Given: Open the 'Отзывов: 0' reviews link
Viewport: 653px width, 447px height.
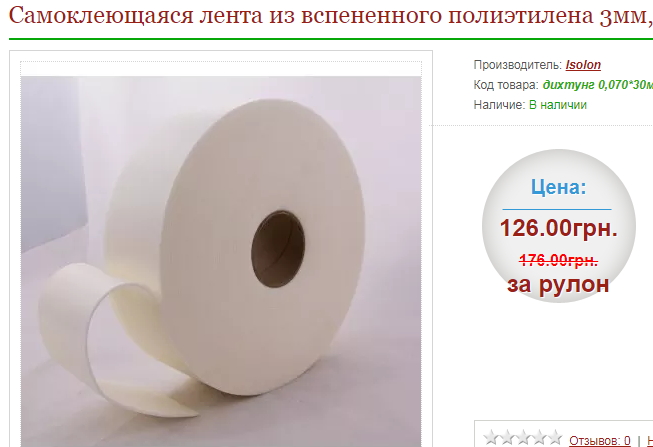Looking at the screenshot, I should click(600, 440).
